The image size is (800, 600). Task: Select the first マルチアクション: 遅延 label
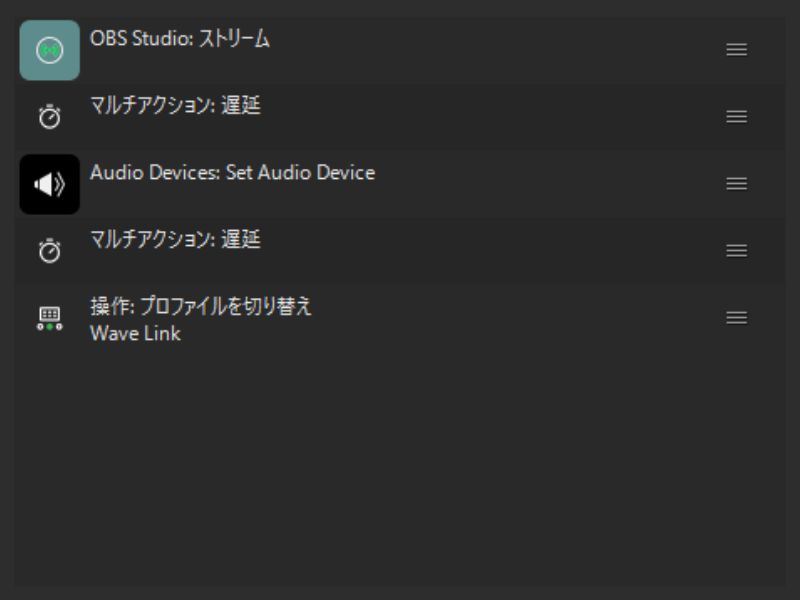[x=175, y=105]
